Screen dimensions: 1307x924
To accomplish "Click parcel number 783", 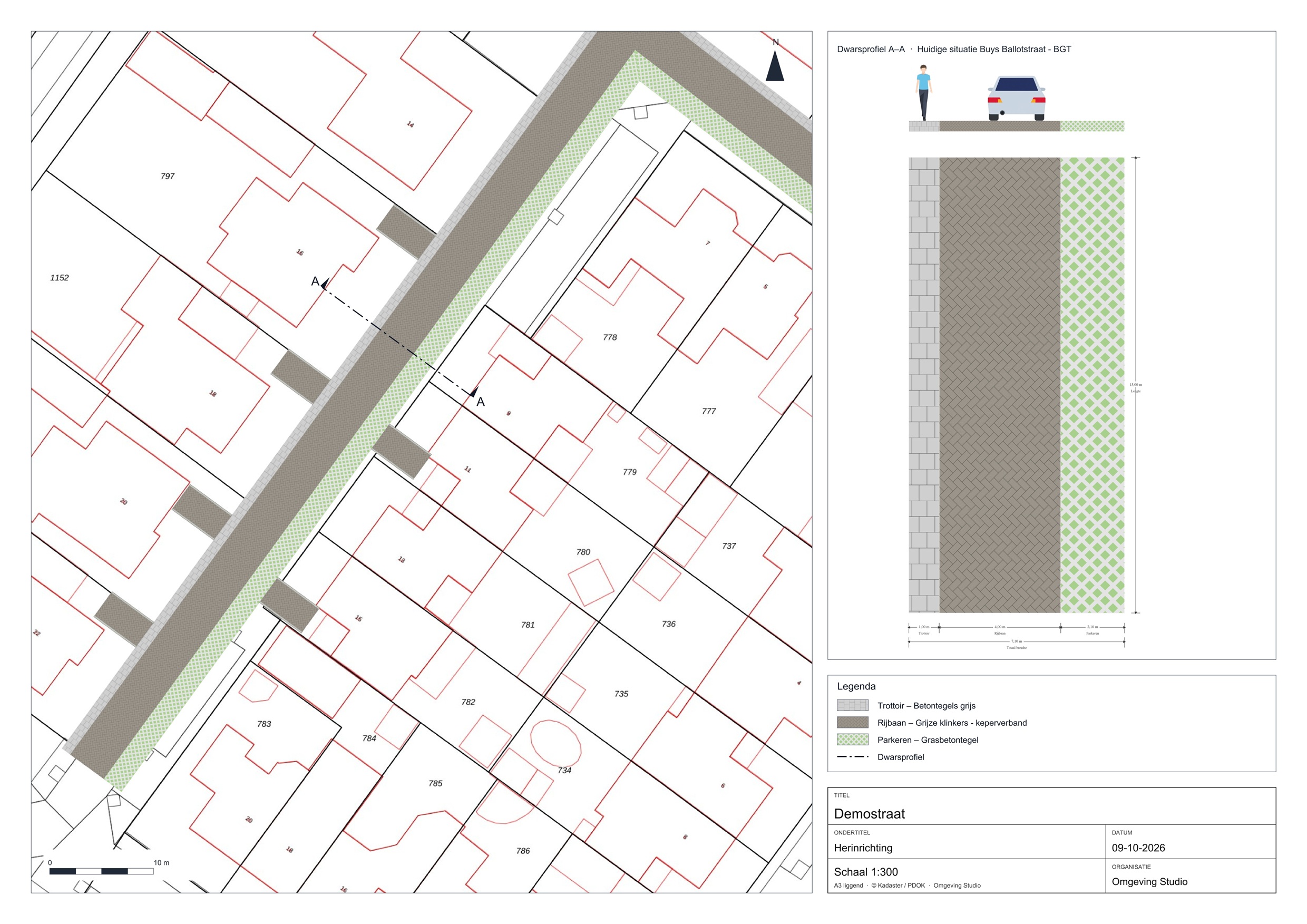I will pyautogui.click(x=264, y=724).
